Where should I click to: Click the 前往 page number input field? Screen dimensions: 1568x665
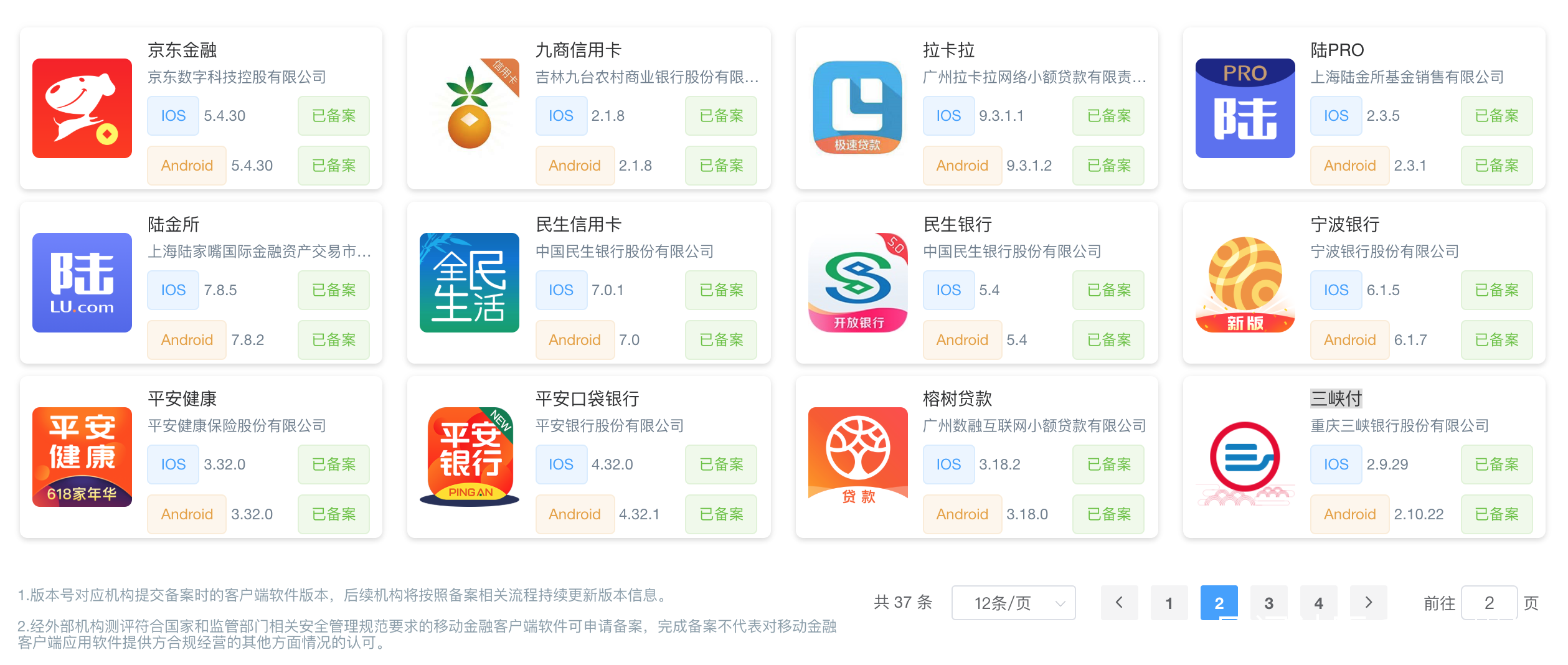[x=1489, y=603]
